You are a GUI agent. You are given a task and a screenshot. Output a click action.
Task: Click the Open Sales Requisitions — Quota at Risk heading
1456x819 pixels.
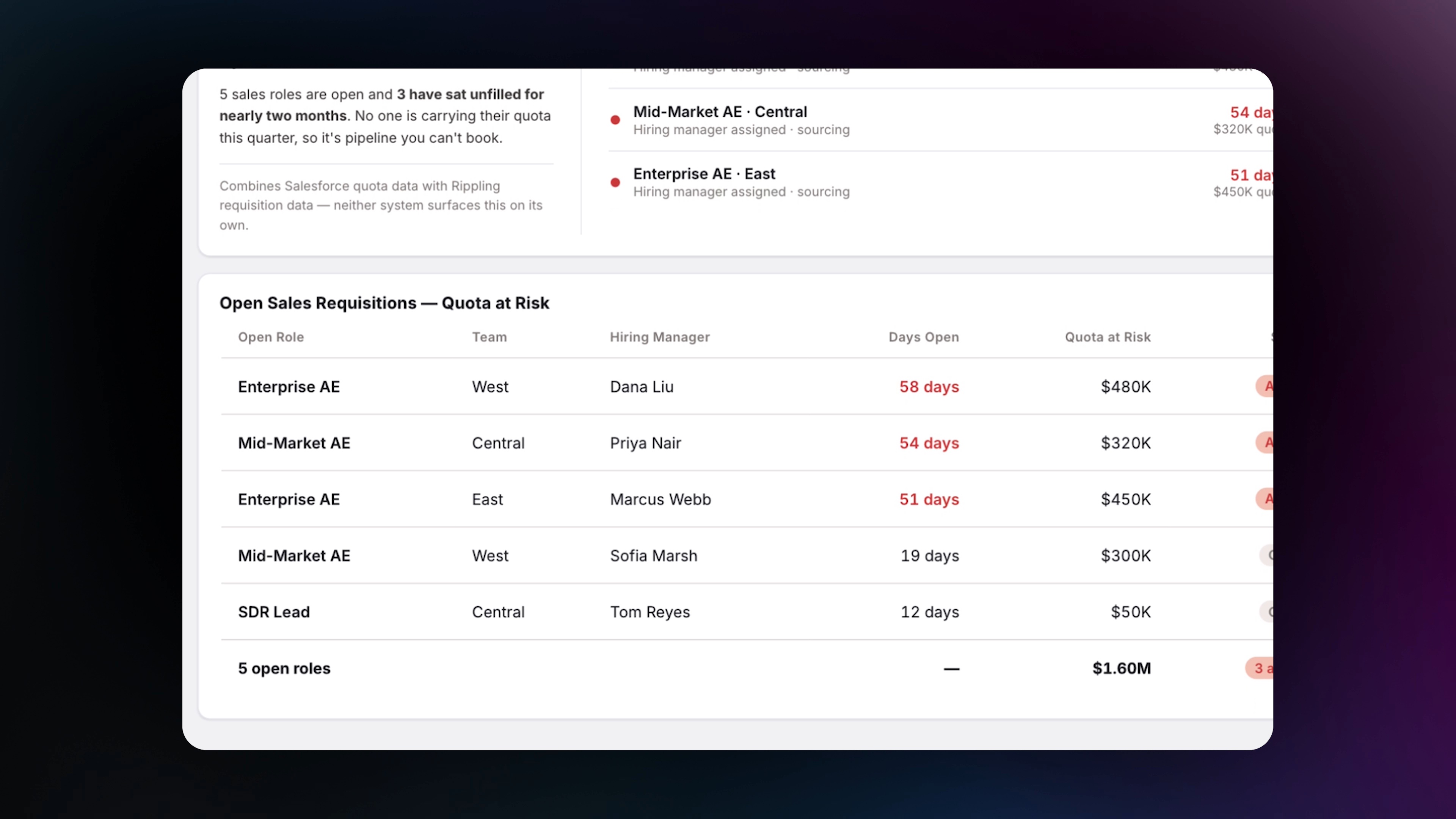384,303
